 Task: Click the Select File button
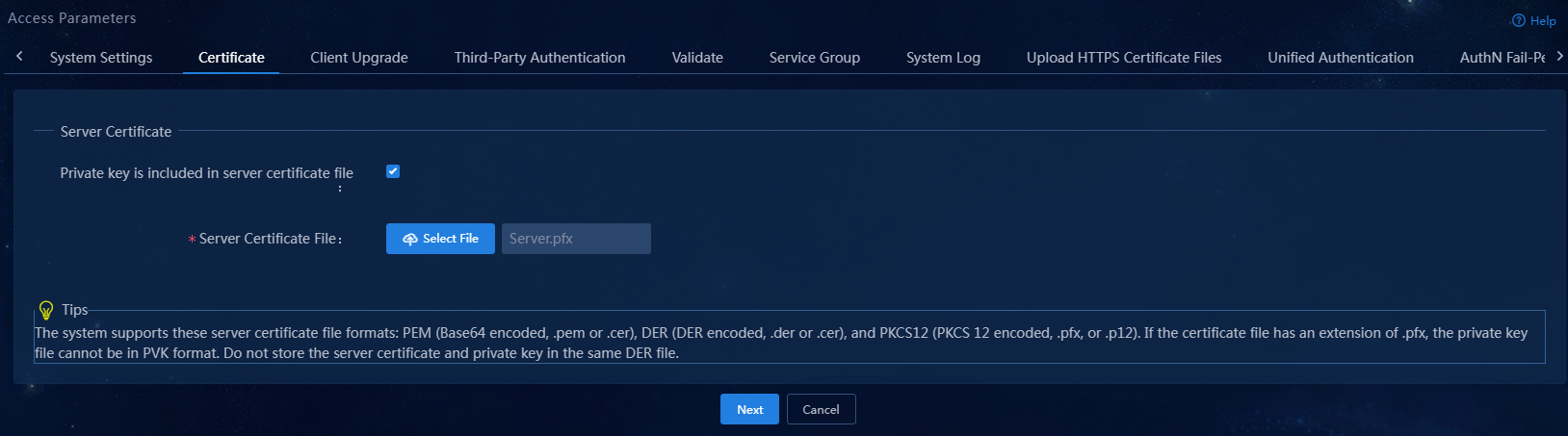pos(440,239)
